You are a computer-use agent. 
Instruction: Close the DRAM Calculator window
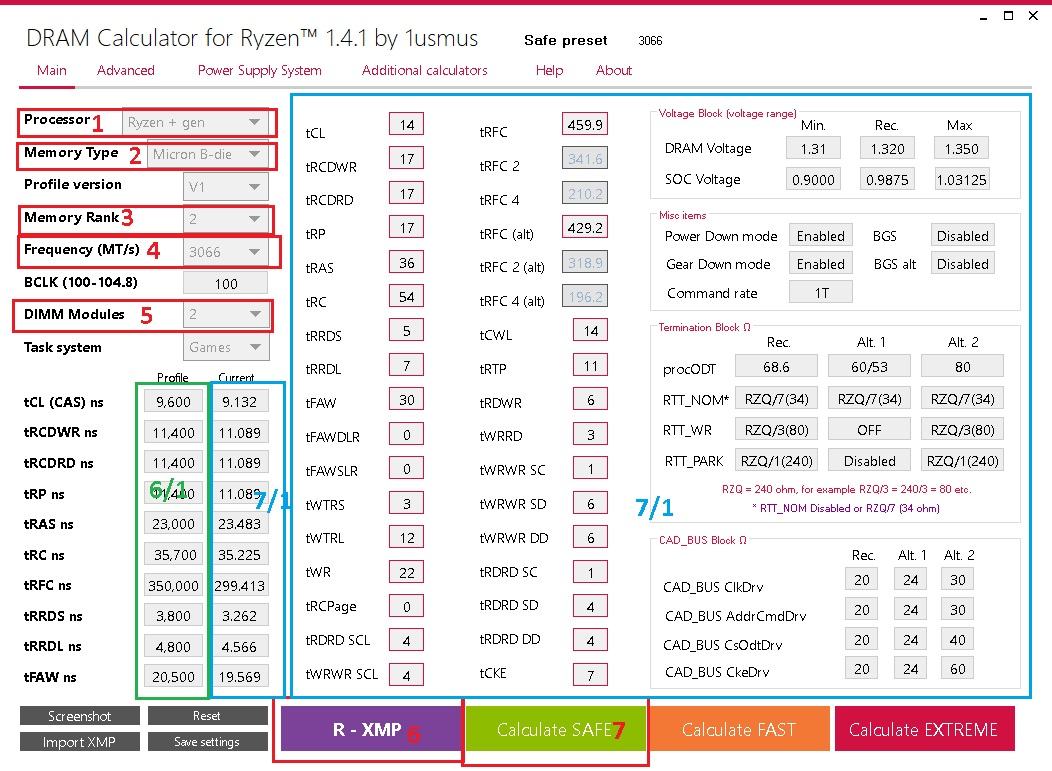[x=1033, y=15]
